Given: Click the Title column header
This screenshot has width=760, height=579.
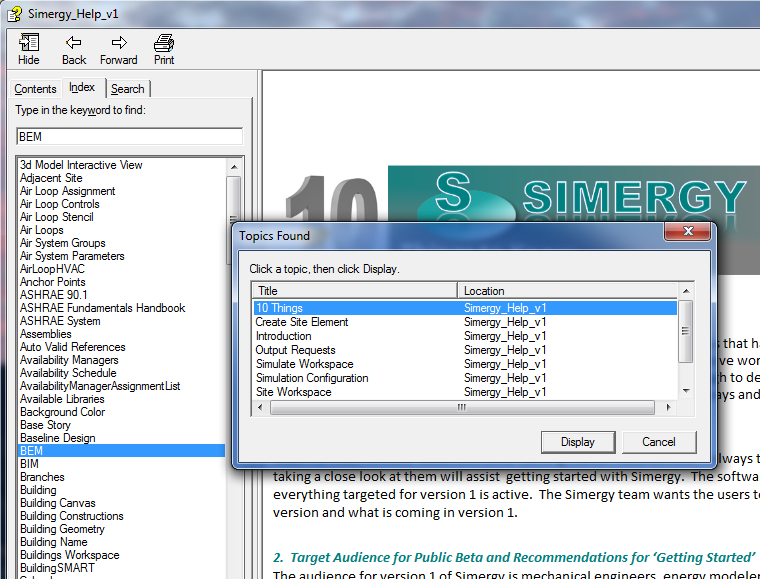Looking at the screenshot, I should point(354,291).
